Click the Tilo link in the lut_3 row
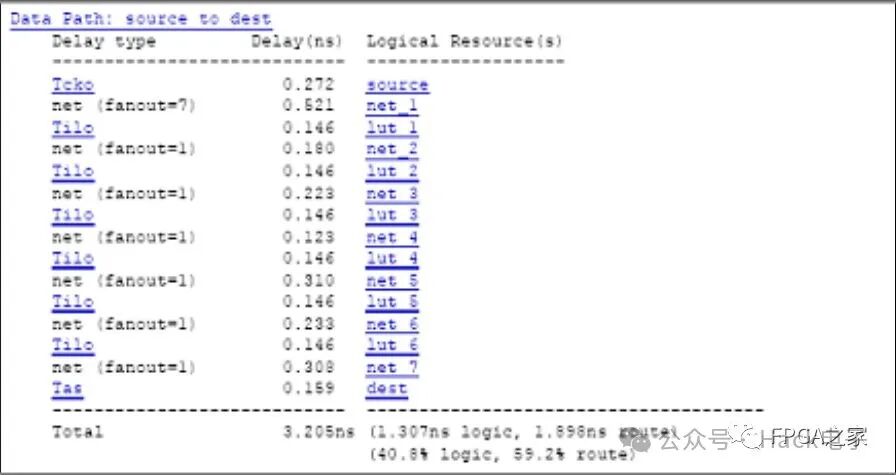This screenshot has width=896, height=475. 73,214
